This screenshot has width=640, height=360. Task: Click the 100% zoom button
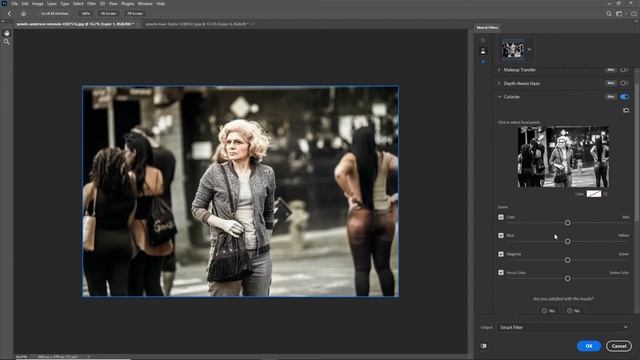pos(86,13)
